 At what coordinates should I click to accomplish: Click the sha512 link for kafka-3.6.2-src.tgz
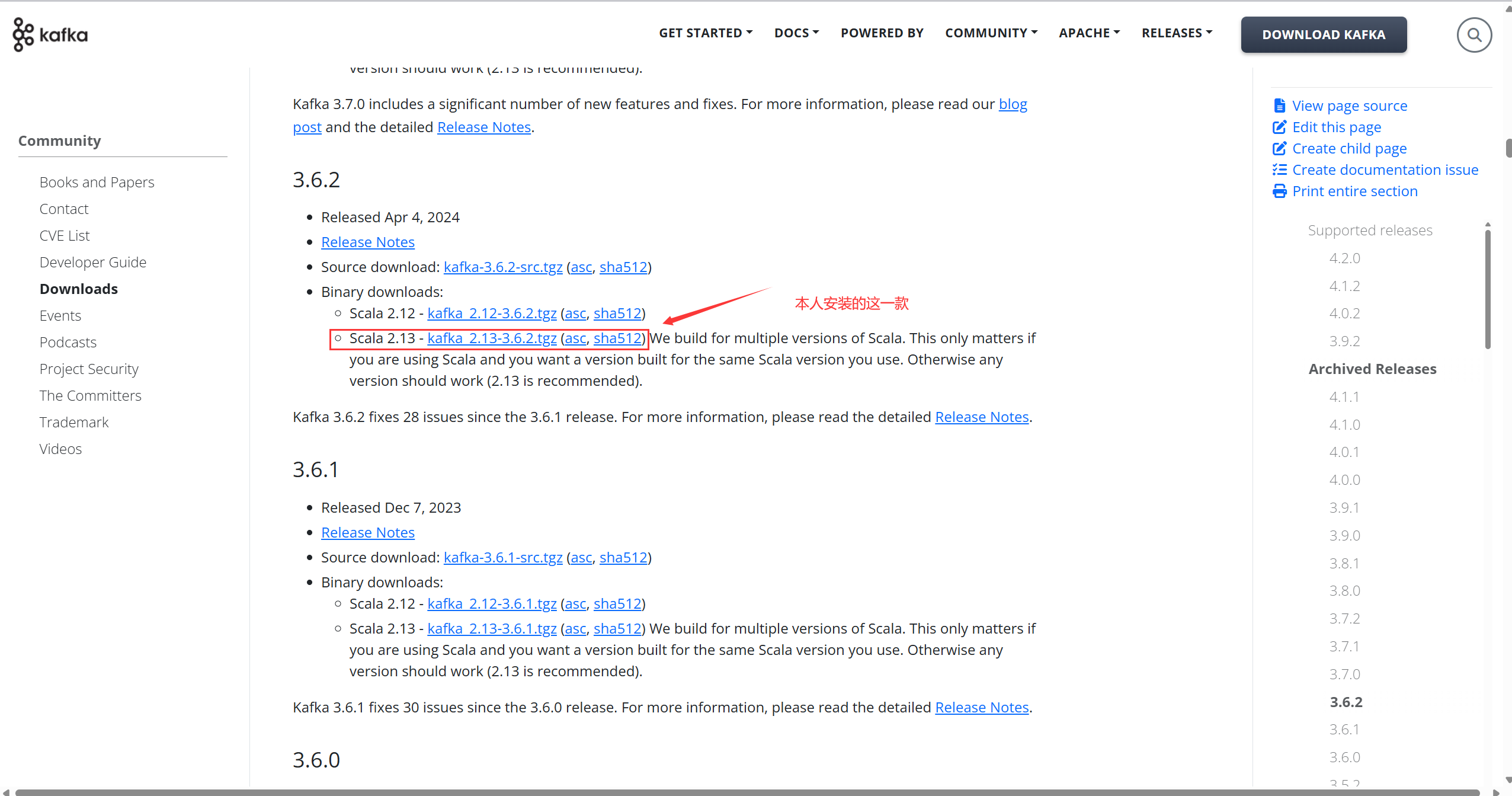tap(623, 267)
